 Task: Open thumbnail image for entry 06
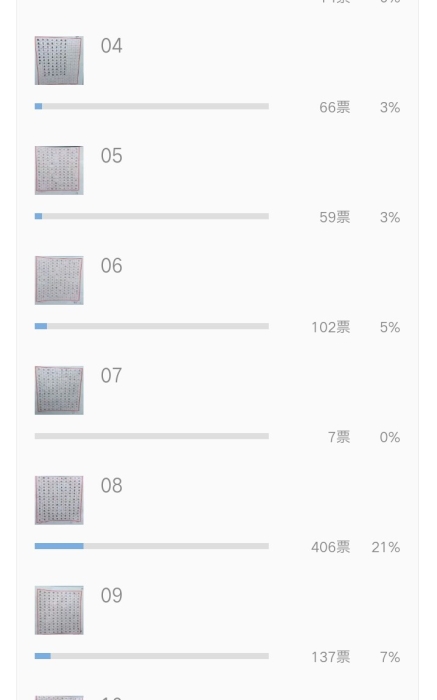point(59,280)
